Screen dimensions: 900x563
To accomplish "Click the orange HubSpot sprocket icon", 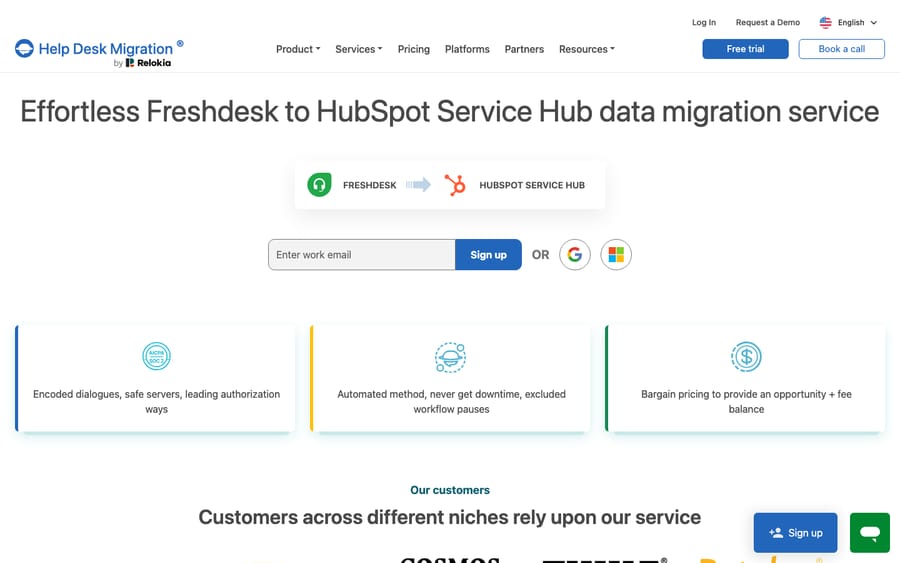I will [455, 185].
